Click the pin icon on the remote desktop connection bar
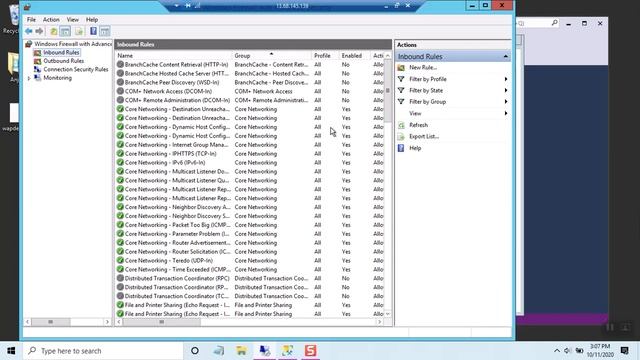Screen dimensions: 640x360 (188, 6)
